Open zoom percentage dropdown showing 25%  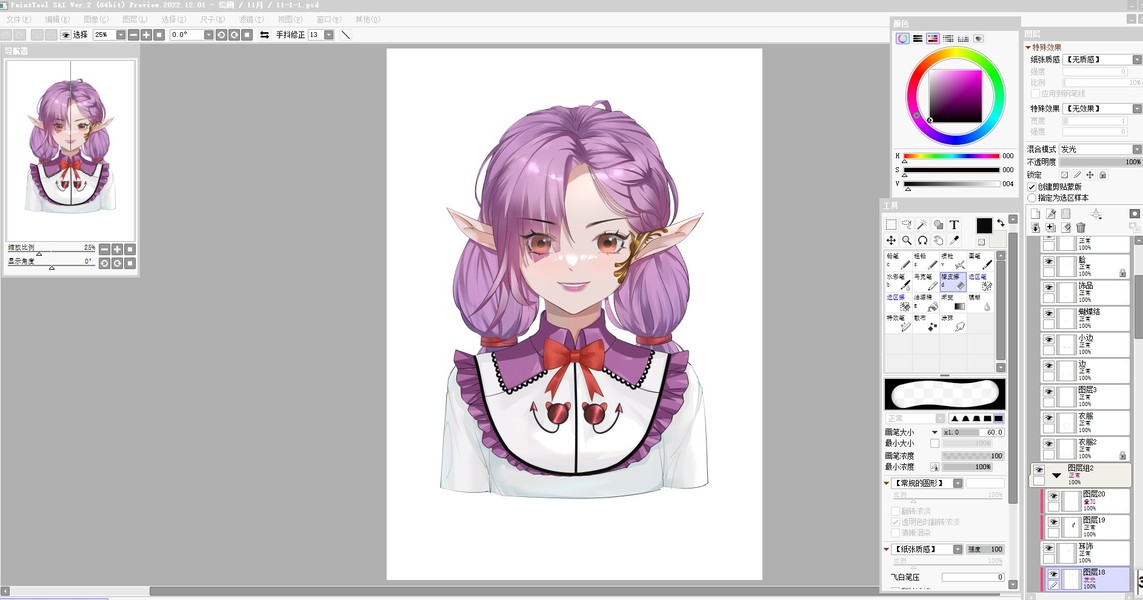[120, 34]
